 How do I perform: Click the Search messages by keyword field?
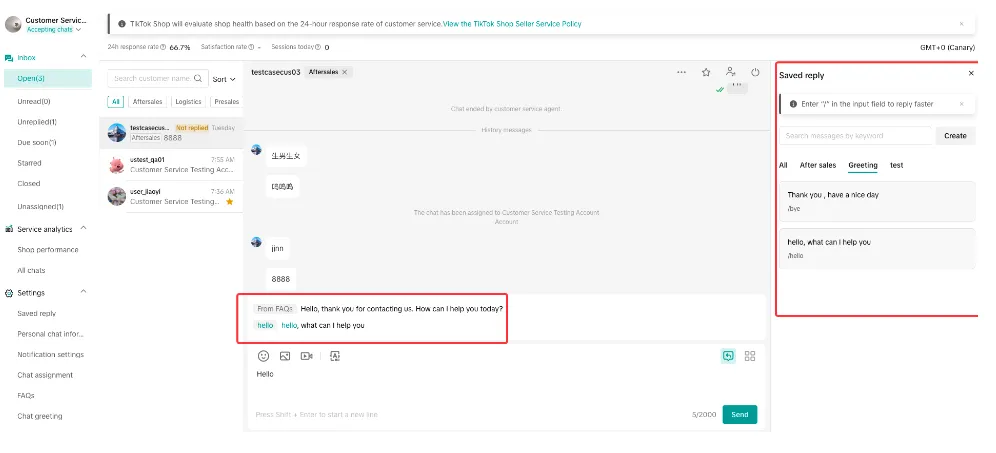pos(856,135)
